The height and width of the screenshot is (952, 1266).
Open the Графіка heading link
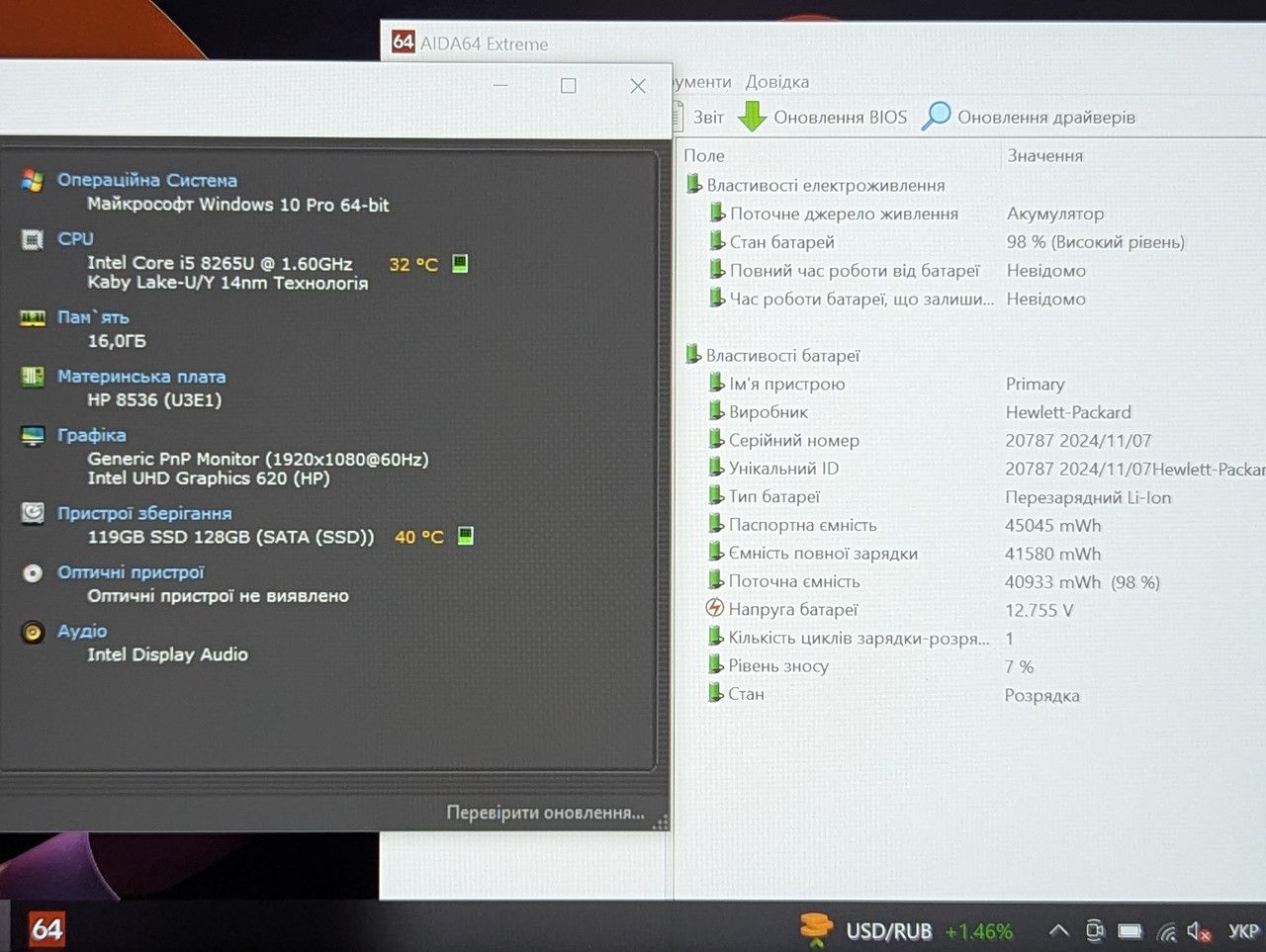[x=91, y=435]
